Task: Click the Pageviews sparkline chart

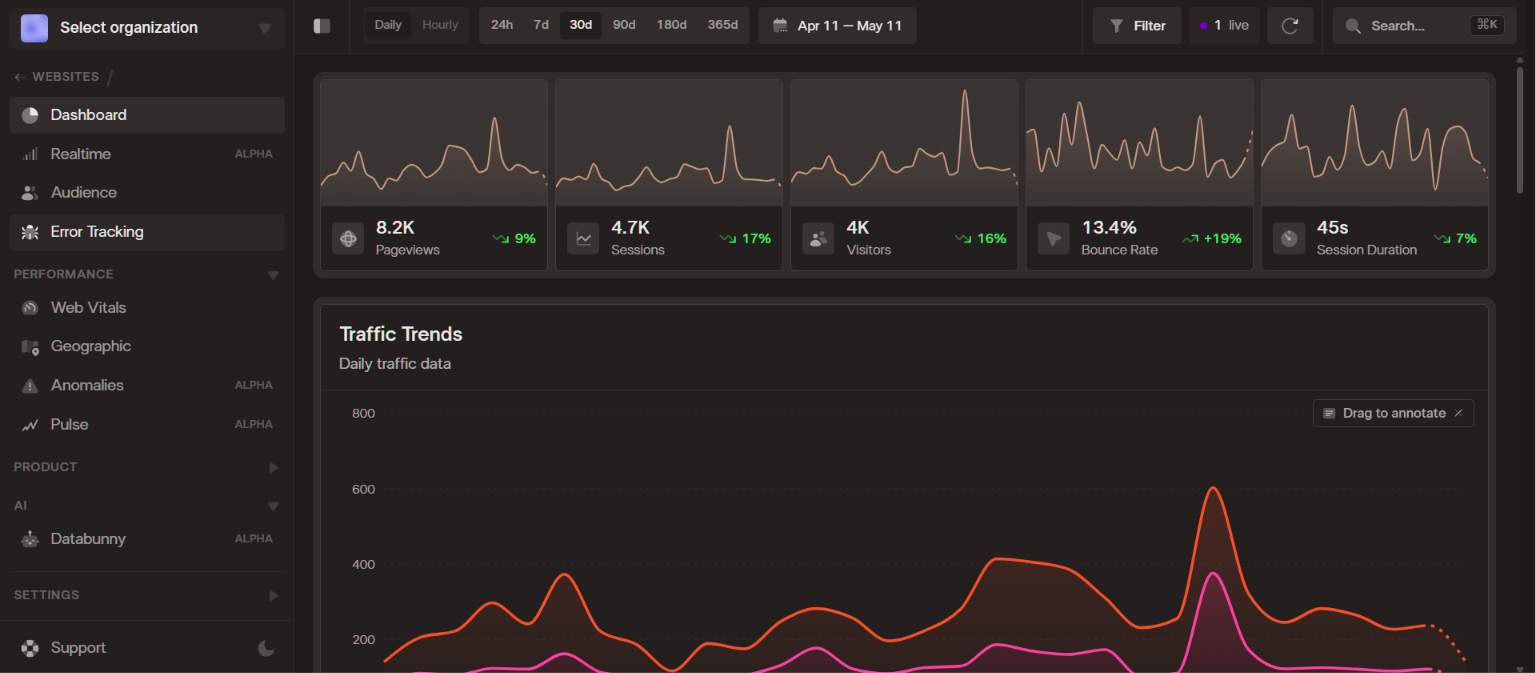Action: (434, 143)
